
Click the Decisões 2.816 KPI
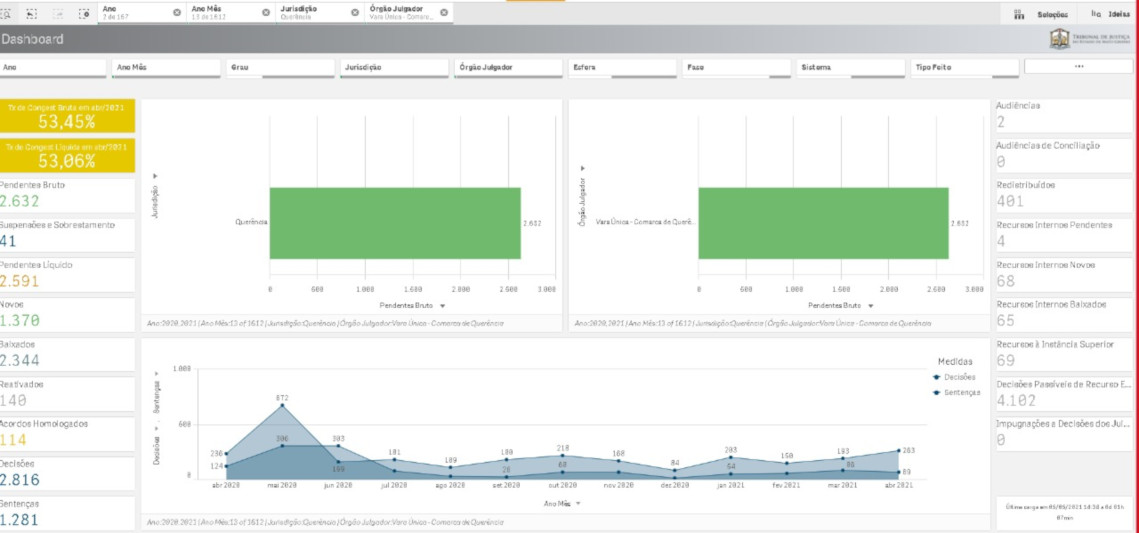[x=68, y=473]
